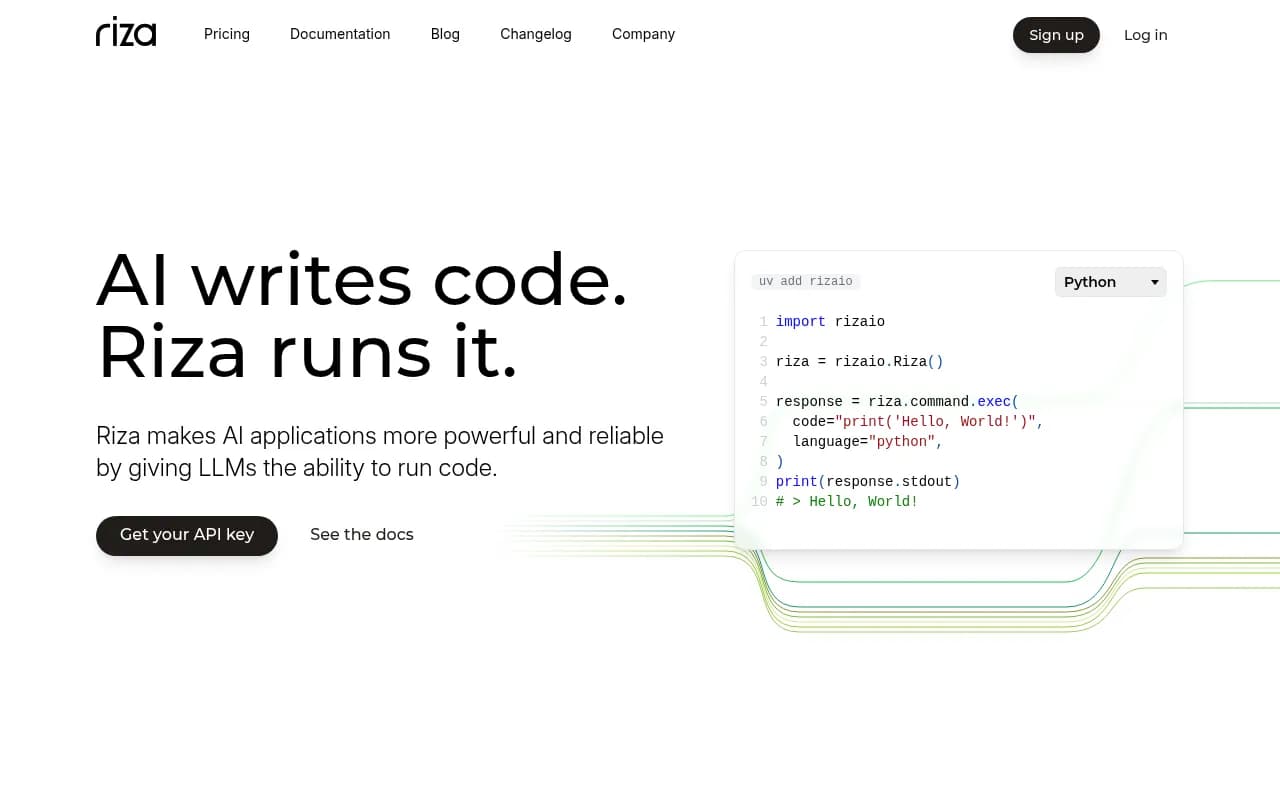Click the 'uv add rizaio' install command

806,282
